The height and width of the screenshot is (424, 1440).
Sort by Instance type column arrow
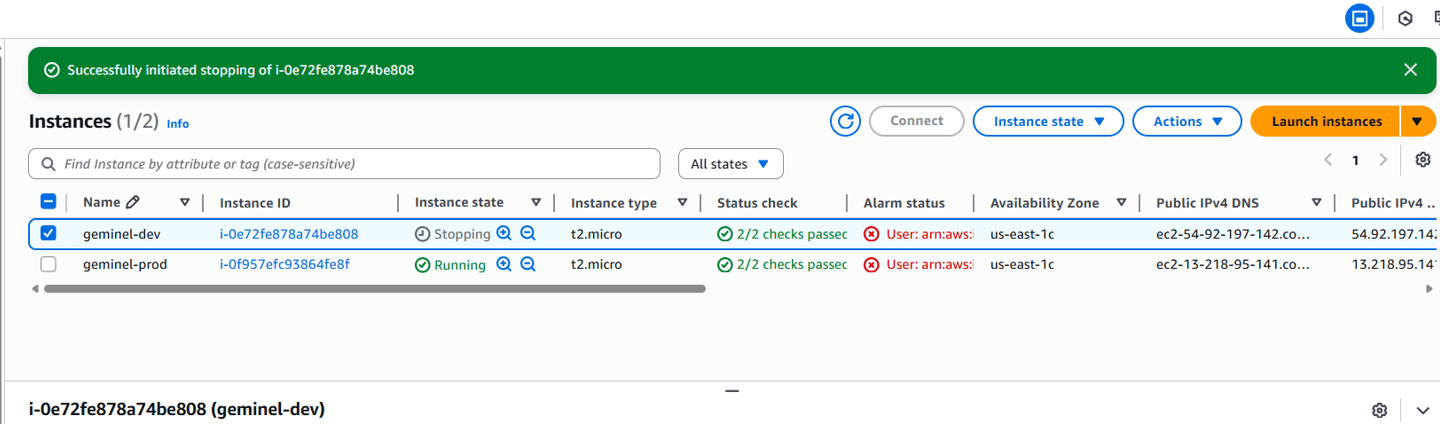(682, 202)
